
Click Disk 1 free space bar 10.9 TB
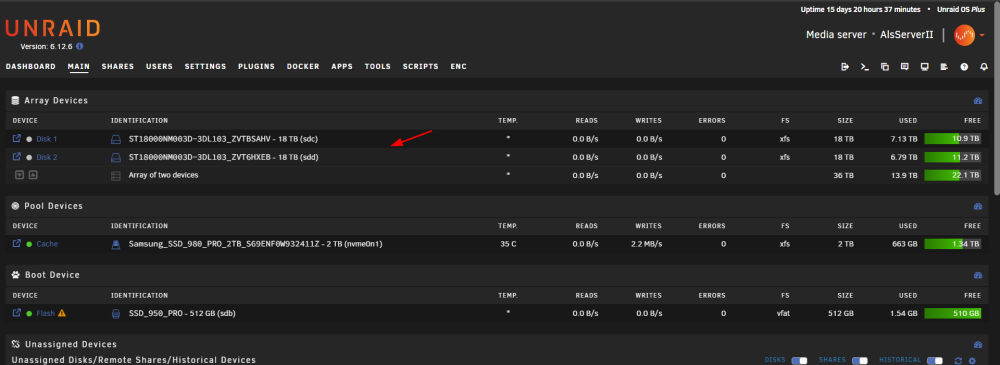[x=953, y=138]
